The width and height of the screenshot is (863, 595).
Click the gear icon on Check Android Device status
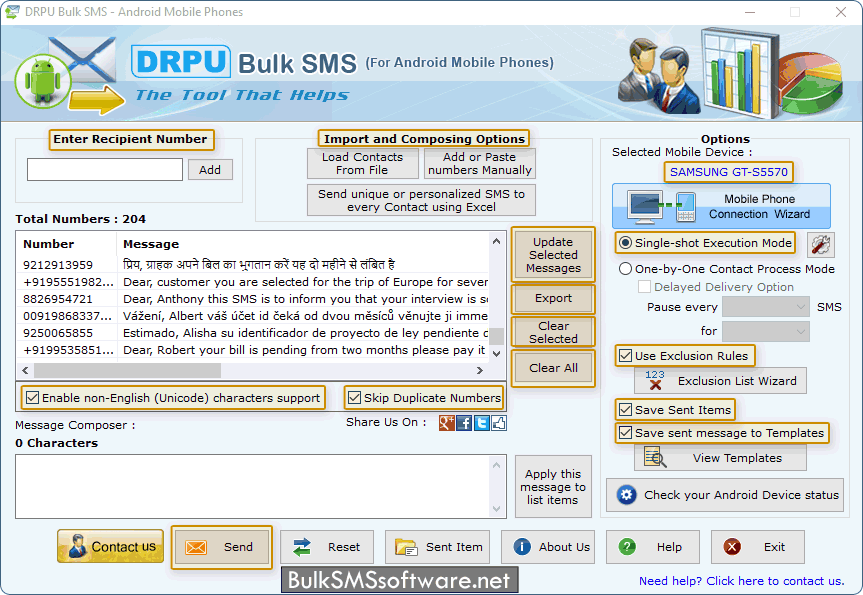point(626,495)
